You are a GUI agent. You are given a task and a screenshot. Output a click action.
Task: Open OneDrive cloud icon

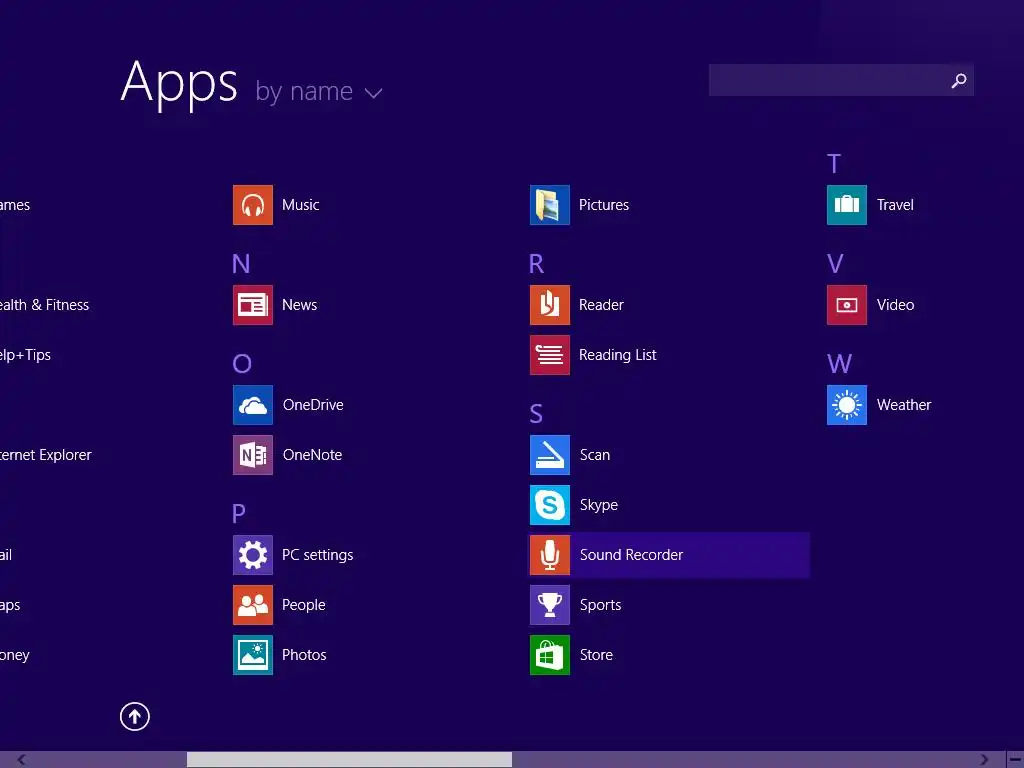(253, 405)
